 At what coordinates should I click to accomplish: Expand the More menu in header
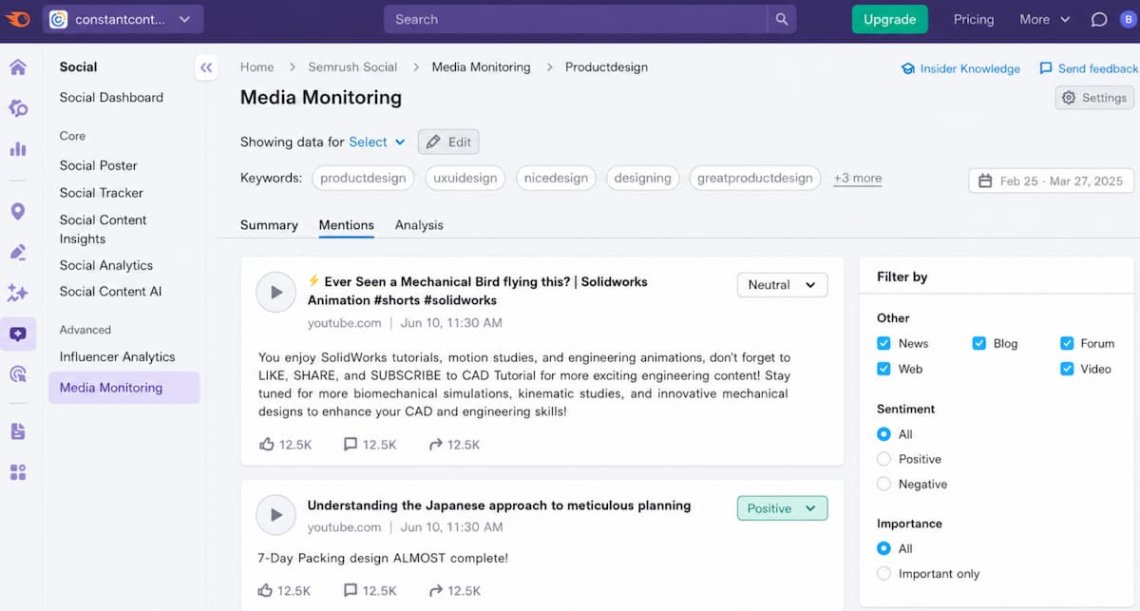click(x=1044, y=20)
